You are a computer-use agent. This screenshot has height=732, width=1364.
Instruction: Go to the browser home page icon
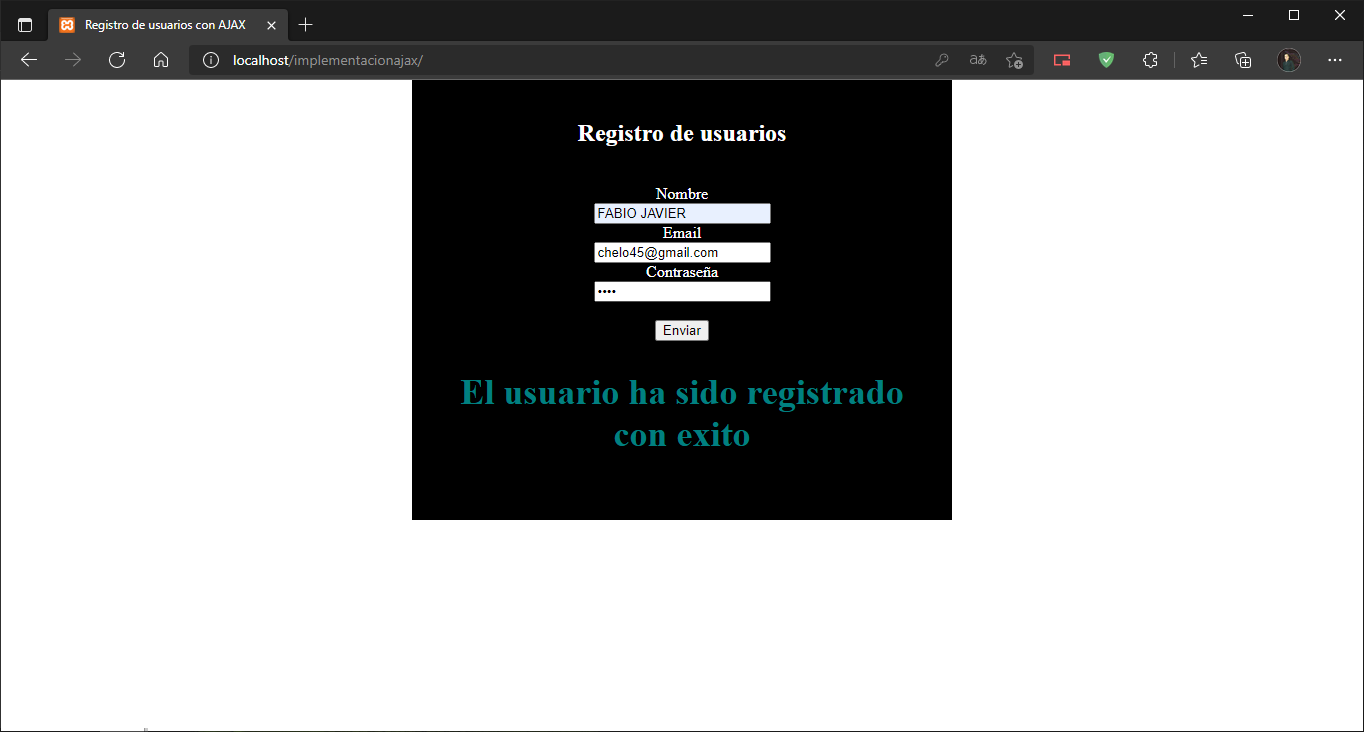coord(161,60)
